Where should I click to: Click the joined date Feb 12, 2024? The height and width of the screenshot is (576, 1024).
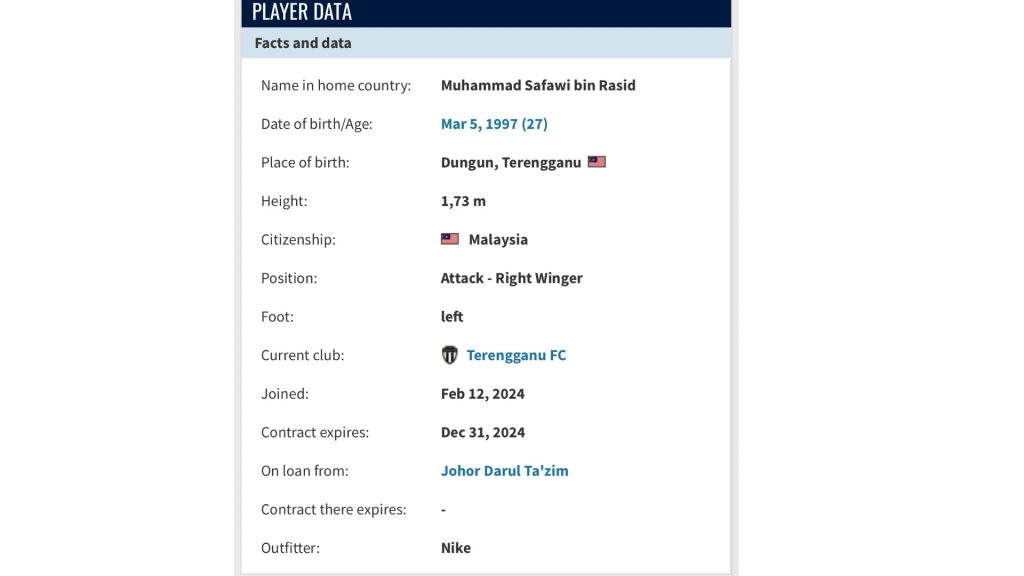point(483,393)
